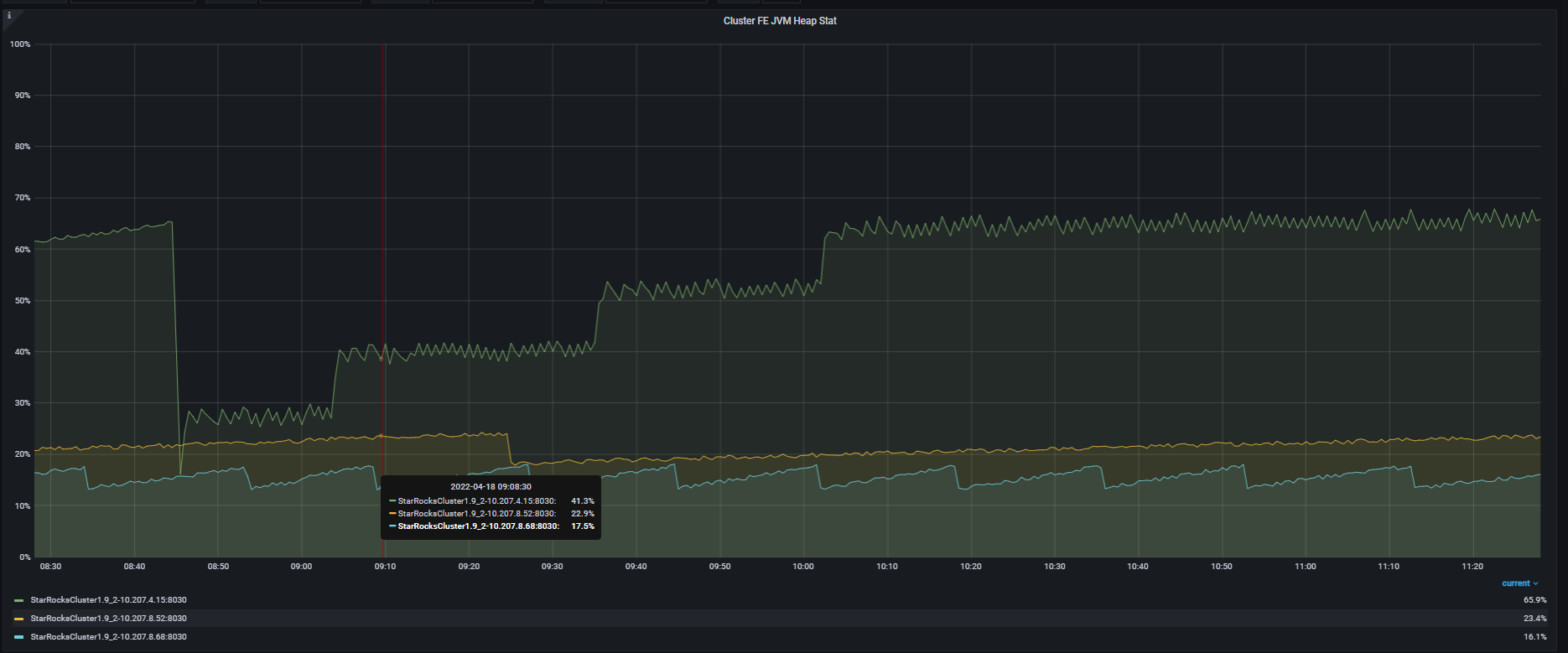The image size is (1568, 653).
Task: Open color picker for yellow 10.207.8.52 legend swatch
Action: (x=19, y=619)
